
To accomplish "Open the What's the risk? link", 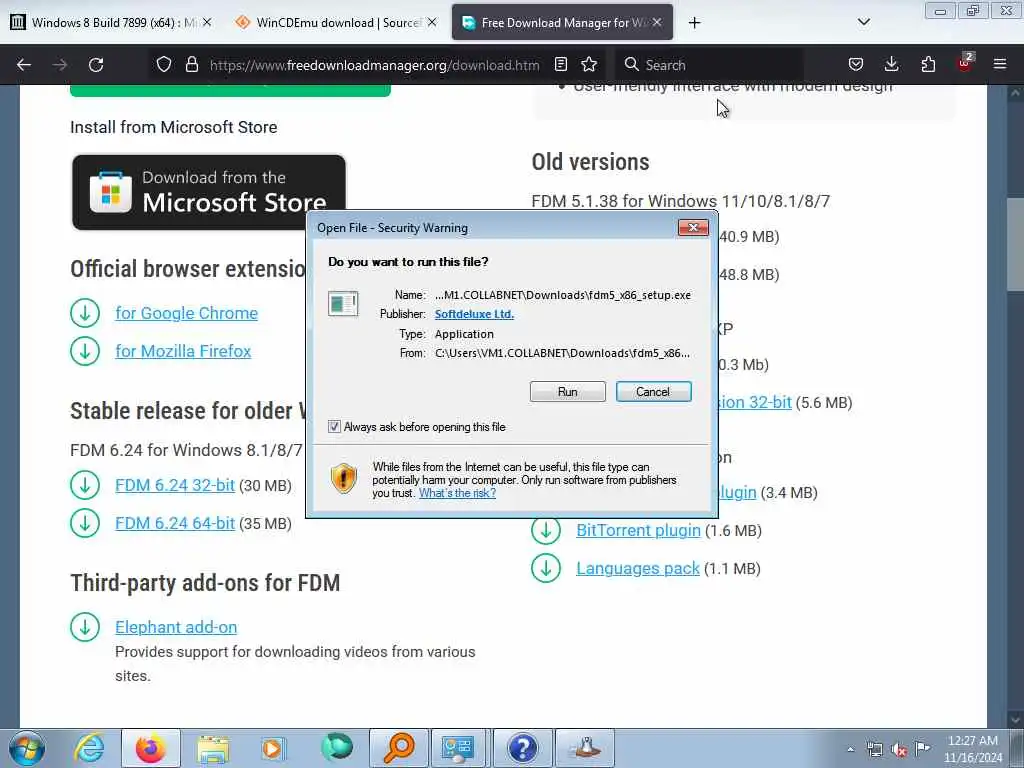I will pos(457,493).
